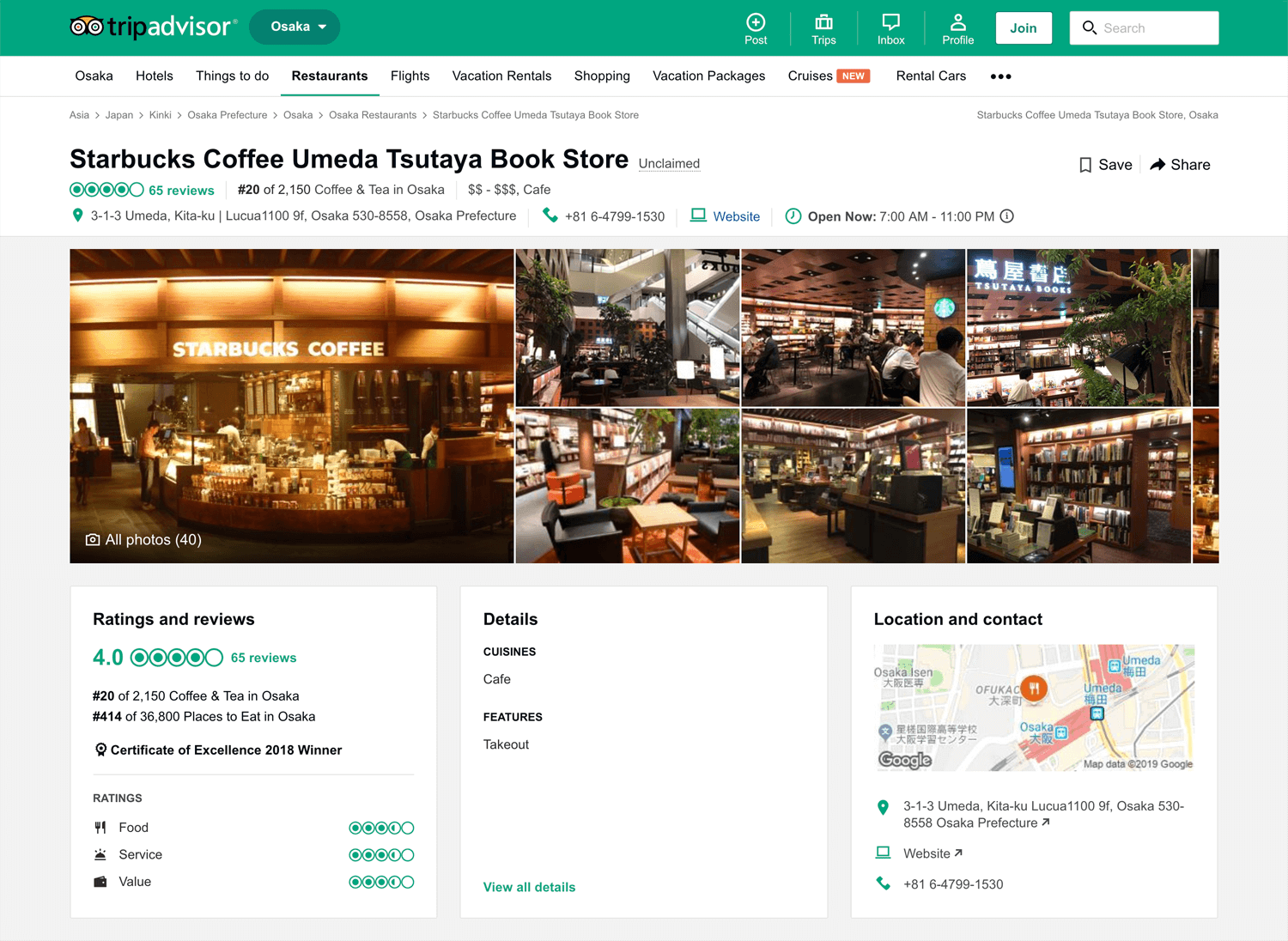Click View all details link
Screen dimensions: 1288x941
point(529,887)
